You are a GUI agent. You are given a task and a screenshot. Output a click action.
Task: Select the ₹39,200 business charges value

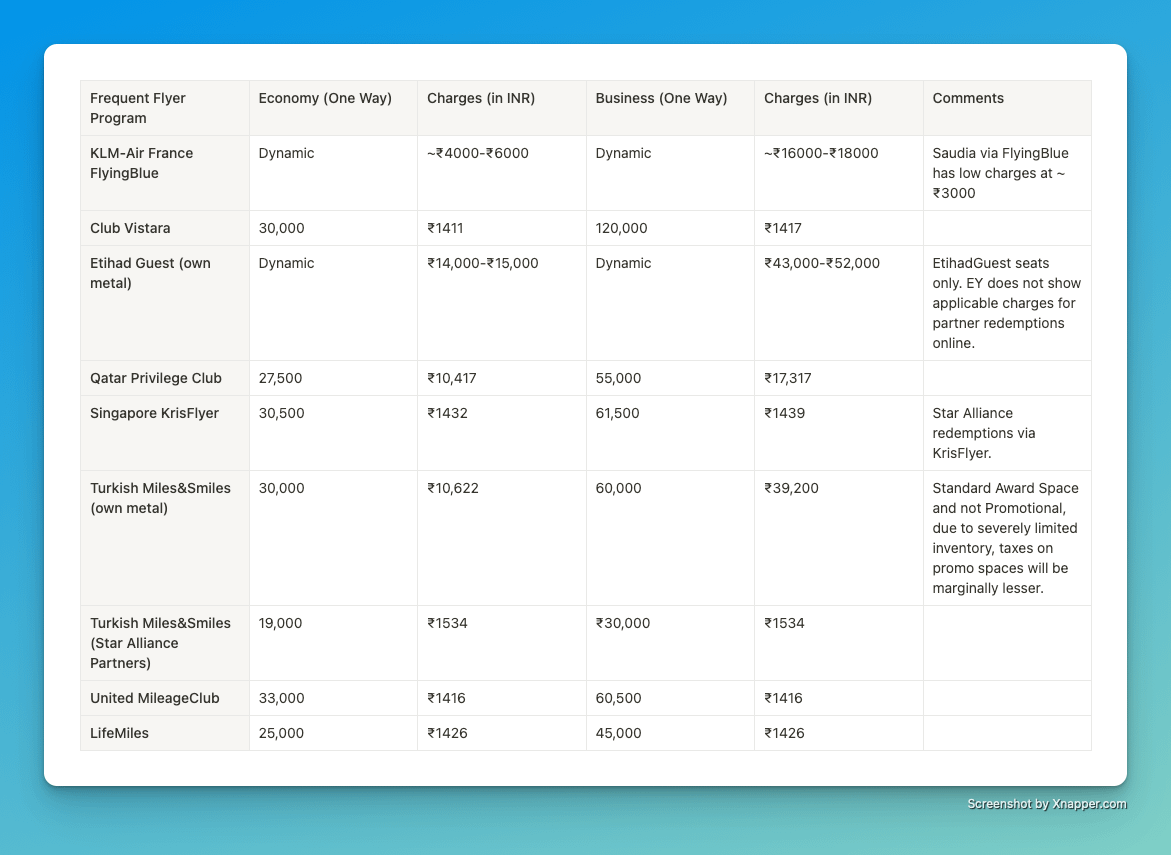coord(793,488)
